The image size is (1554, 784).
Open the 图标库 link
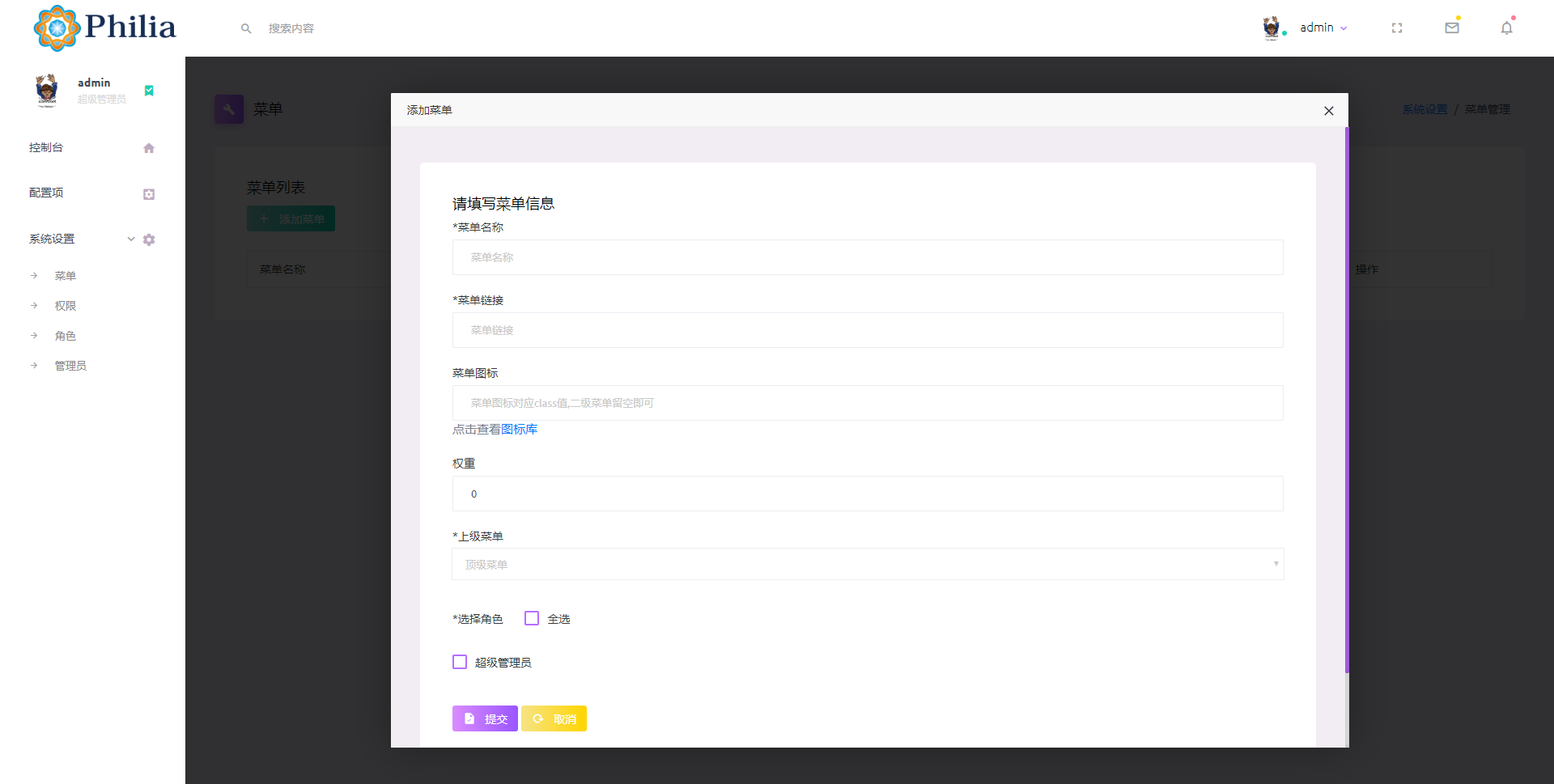[520, 430]
